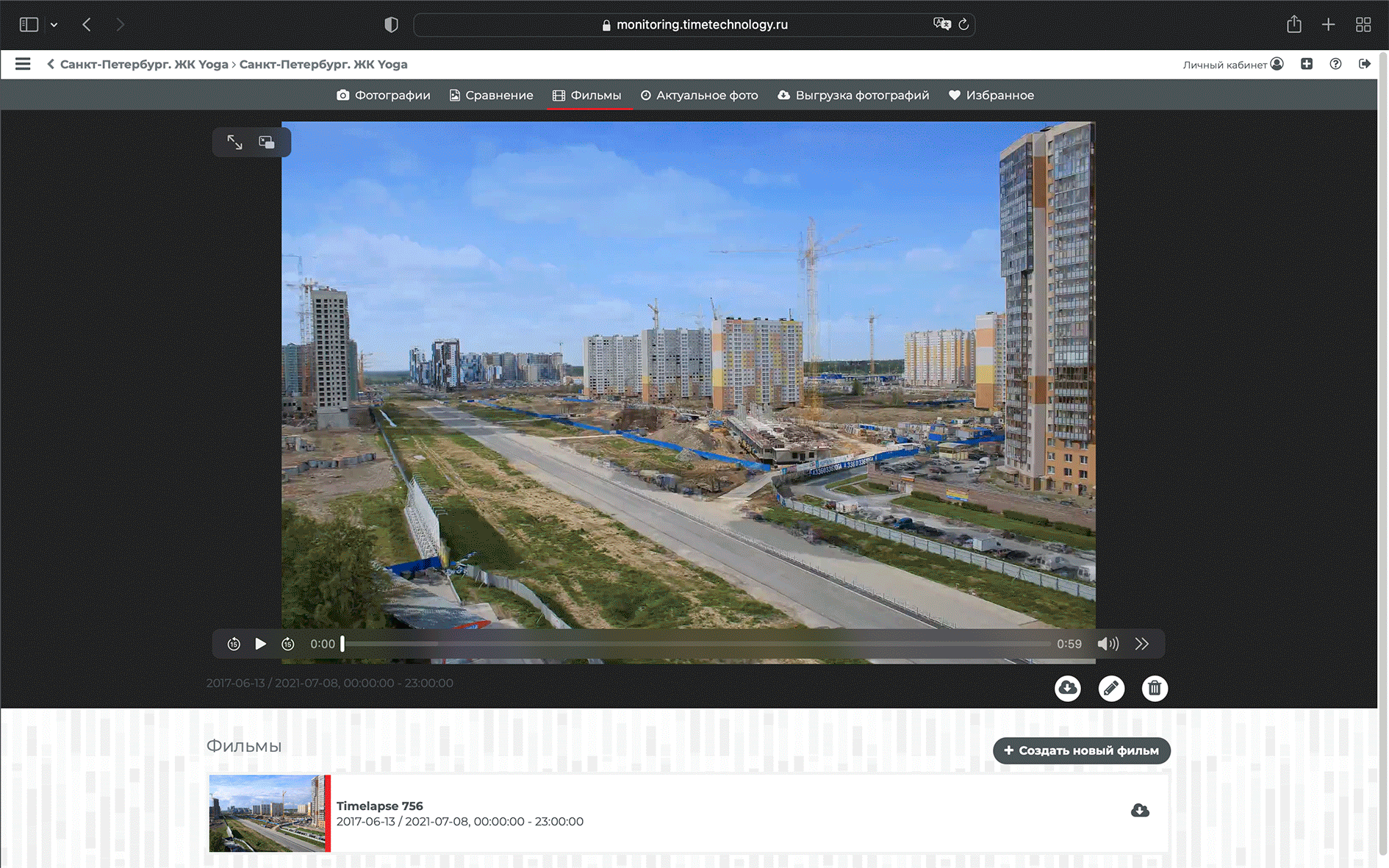
Task: Switch to the Фотографии tab
Action: click(x=384, y=95)
